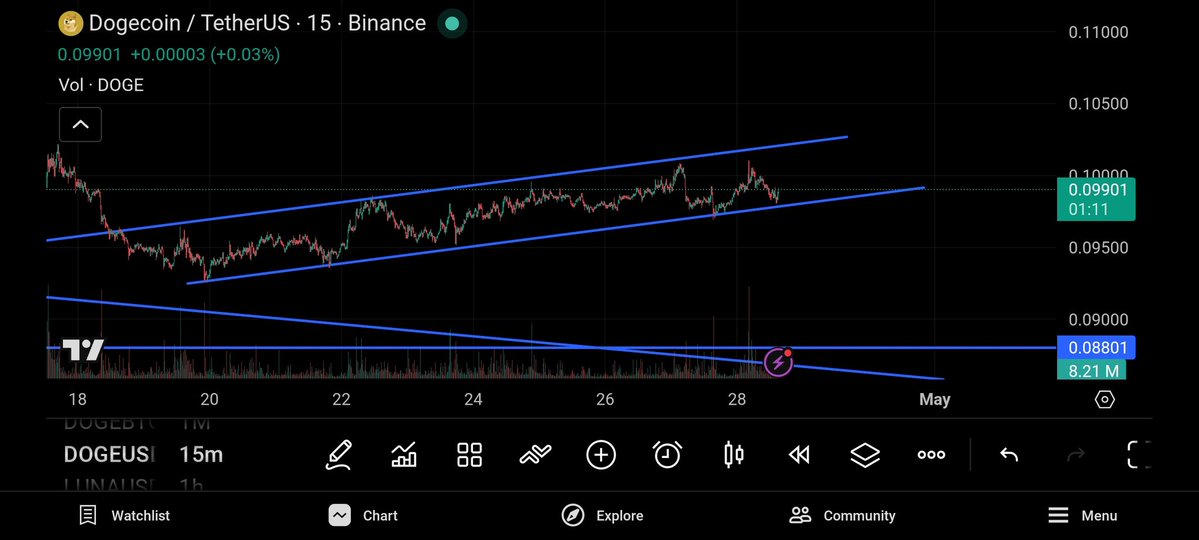This screenshot has height=540, width=1199.
Task: Select the 15m interval entry
Action: (201, 454)
